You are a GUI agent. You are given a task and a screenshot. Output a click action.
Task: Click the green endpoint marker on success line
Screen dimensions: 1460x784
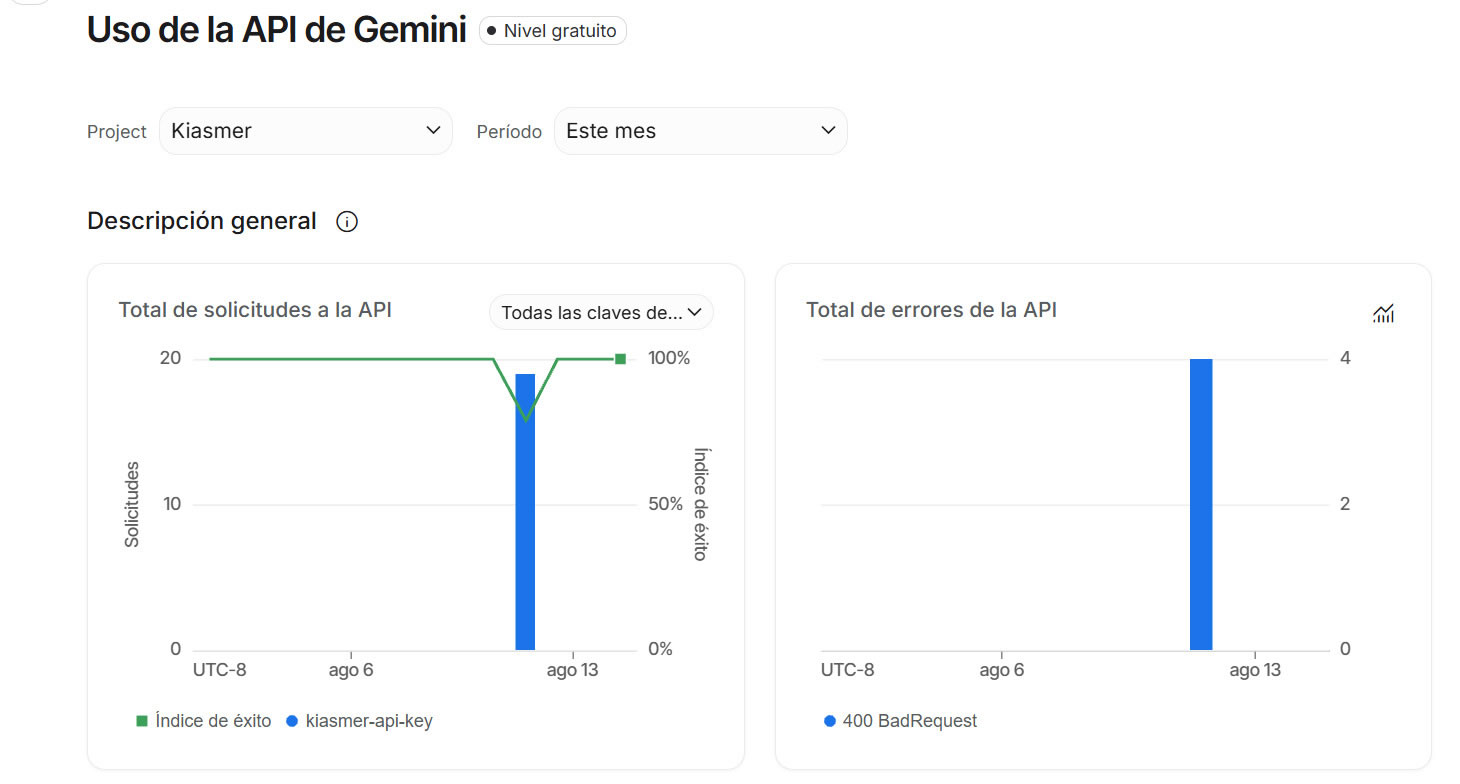(621, 359)
